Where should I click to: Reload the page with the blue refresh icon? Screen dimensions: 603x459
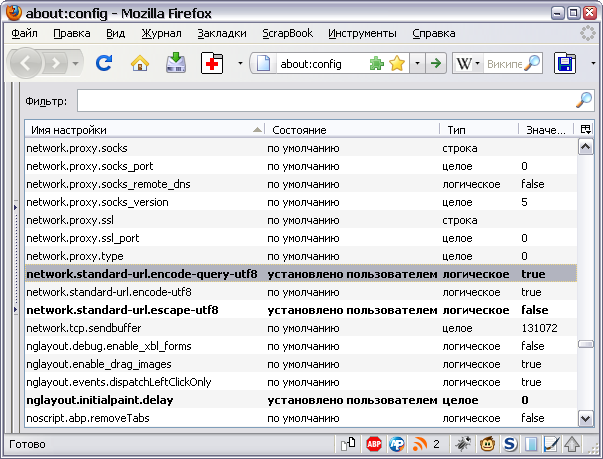(x=104, y=63)
